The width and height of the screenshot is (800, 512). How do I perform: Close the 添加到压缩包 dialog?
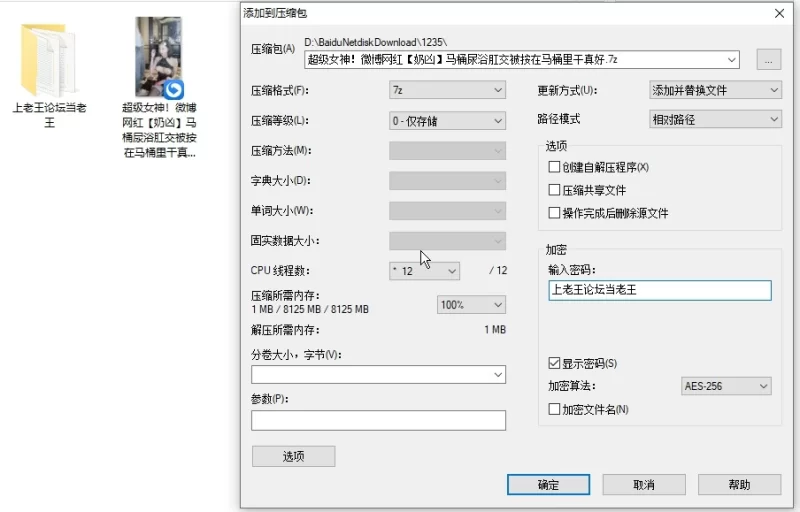[780, 13]
